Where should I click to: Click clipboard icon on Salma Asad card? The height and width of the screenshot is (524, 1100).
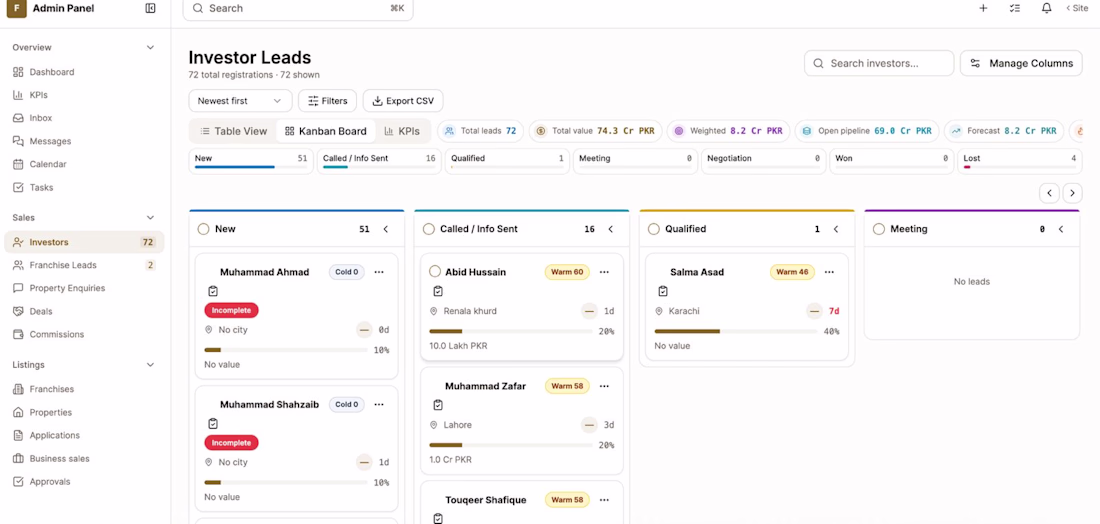tap(663, 291)
